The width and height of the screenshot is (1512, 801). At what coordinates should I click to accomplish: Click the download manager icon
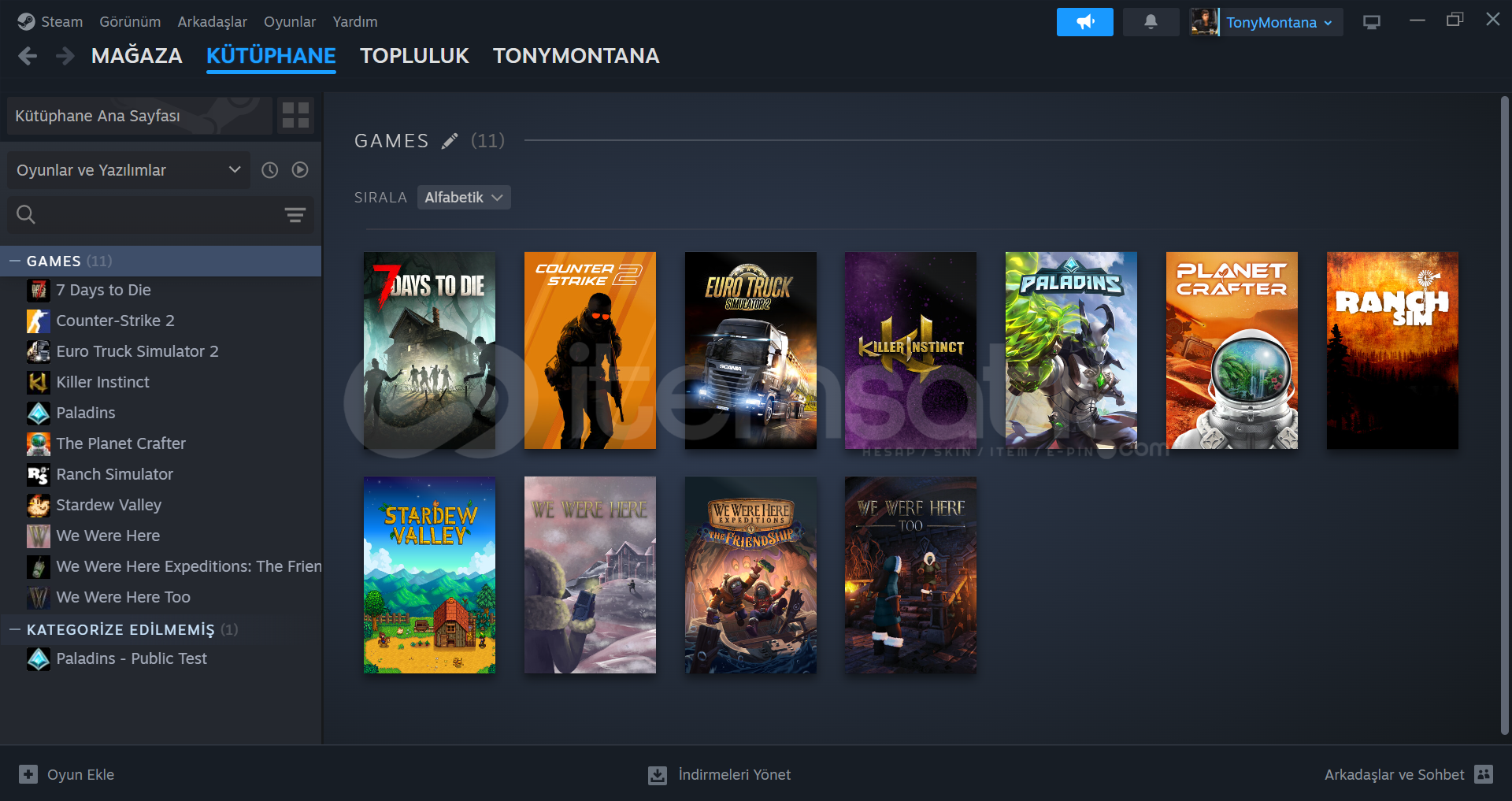tap(657, 775)
